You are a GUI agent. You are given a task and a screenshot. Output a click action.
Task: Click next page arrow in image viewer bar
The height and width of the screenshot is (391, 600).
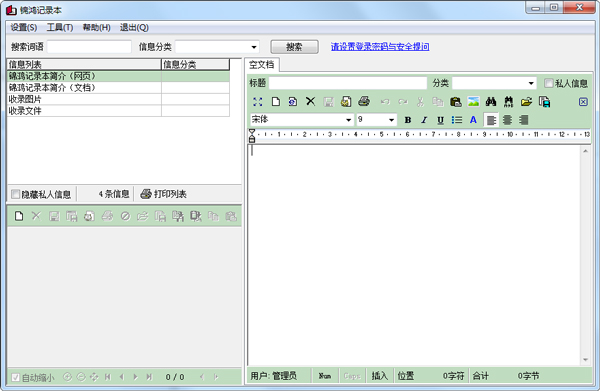click(x=135, y=377)
